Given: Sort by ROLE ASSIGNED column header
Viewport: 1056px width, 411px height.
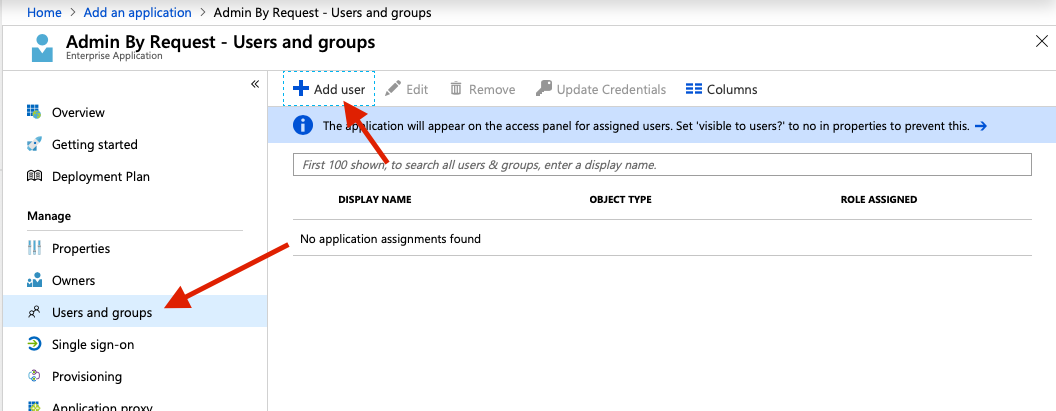Looking at the screenshot, I should [x=879, y=199].
